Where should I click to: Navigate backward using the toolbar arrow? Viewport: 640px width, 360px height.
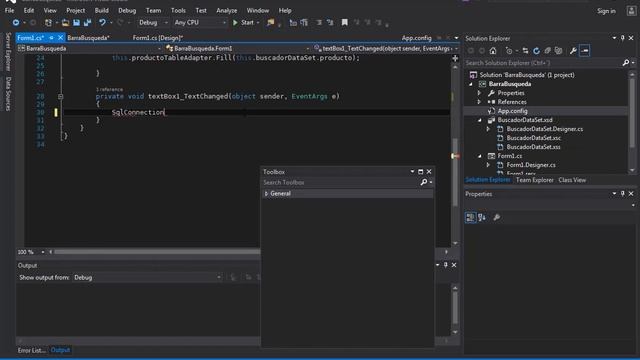pyautogui.click(x=16, y=23)
